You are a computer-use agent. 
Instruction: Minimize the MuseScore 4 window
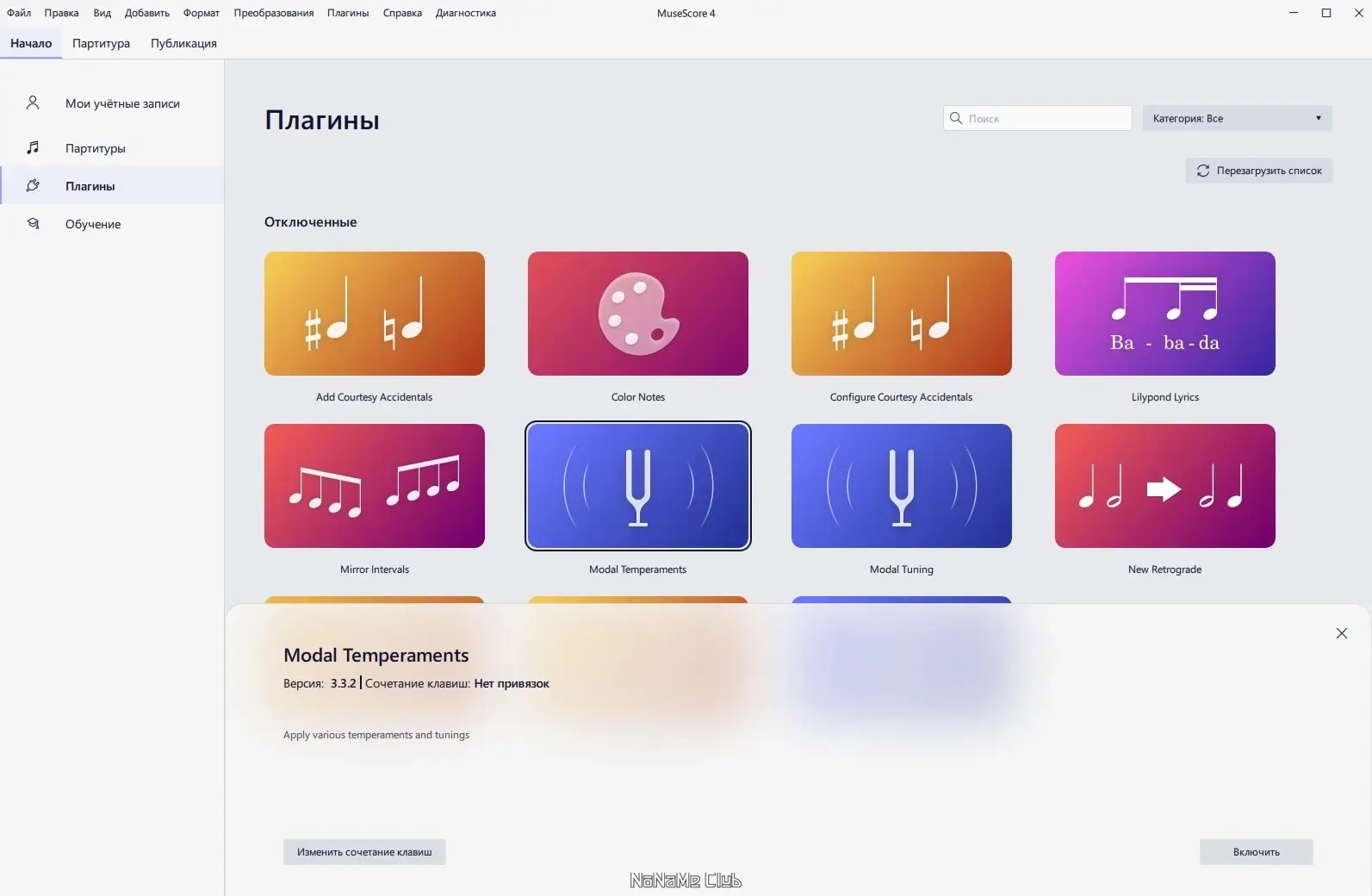[x=1294, y=13]
